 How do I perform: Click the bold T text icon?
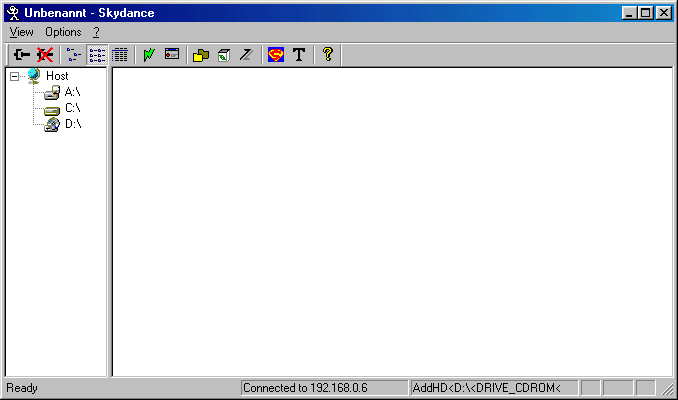click(298, 55)
